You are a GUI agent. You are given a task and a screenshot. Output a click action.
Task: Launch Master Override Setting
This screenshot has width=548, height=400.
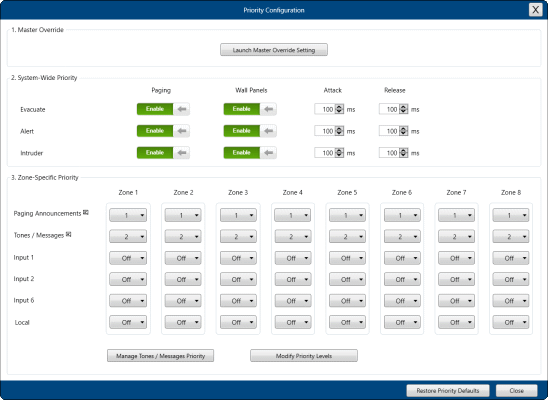274,50
